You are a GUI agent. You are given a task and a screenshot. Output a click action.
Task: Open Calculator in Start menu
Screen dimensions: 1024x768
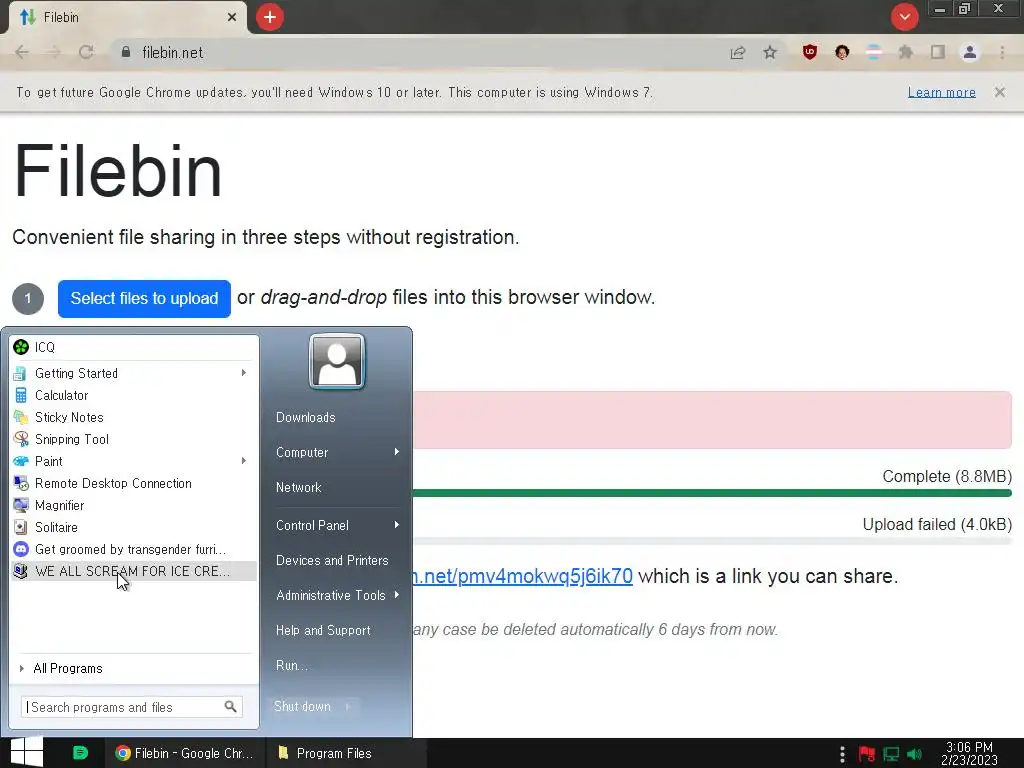(x=134, y=395)
